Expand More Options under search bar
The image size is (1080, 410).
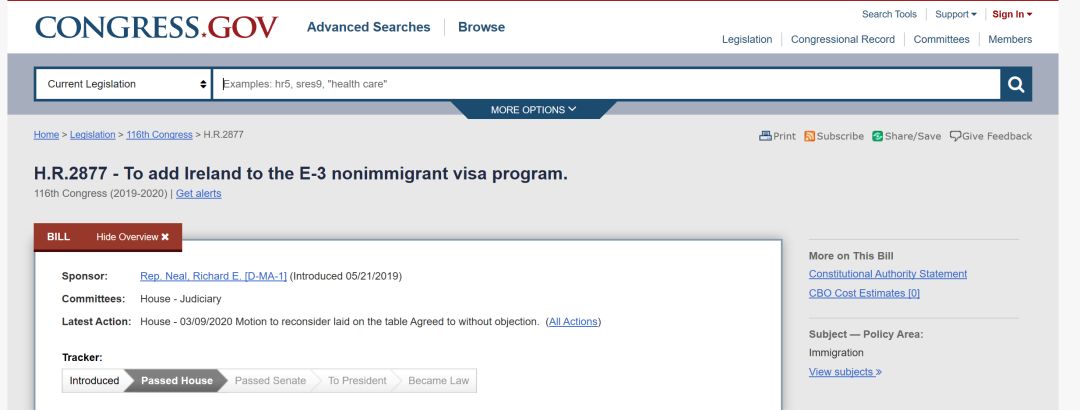[x=533, y=110]
